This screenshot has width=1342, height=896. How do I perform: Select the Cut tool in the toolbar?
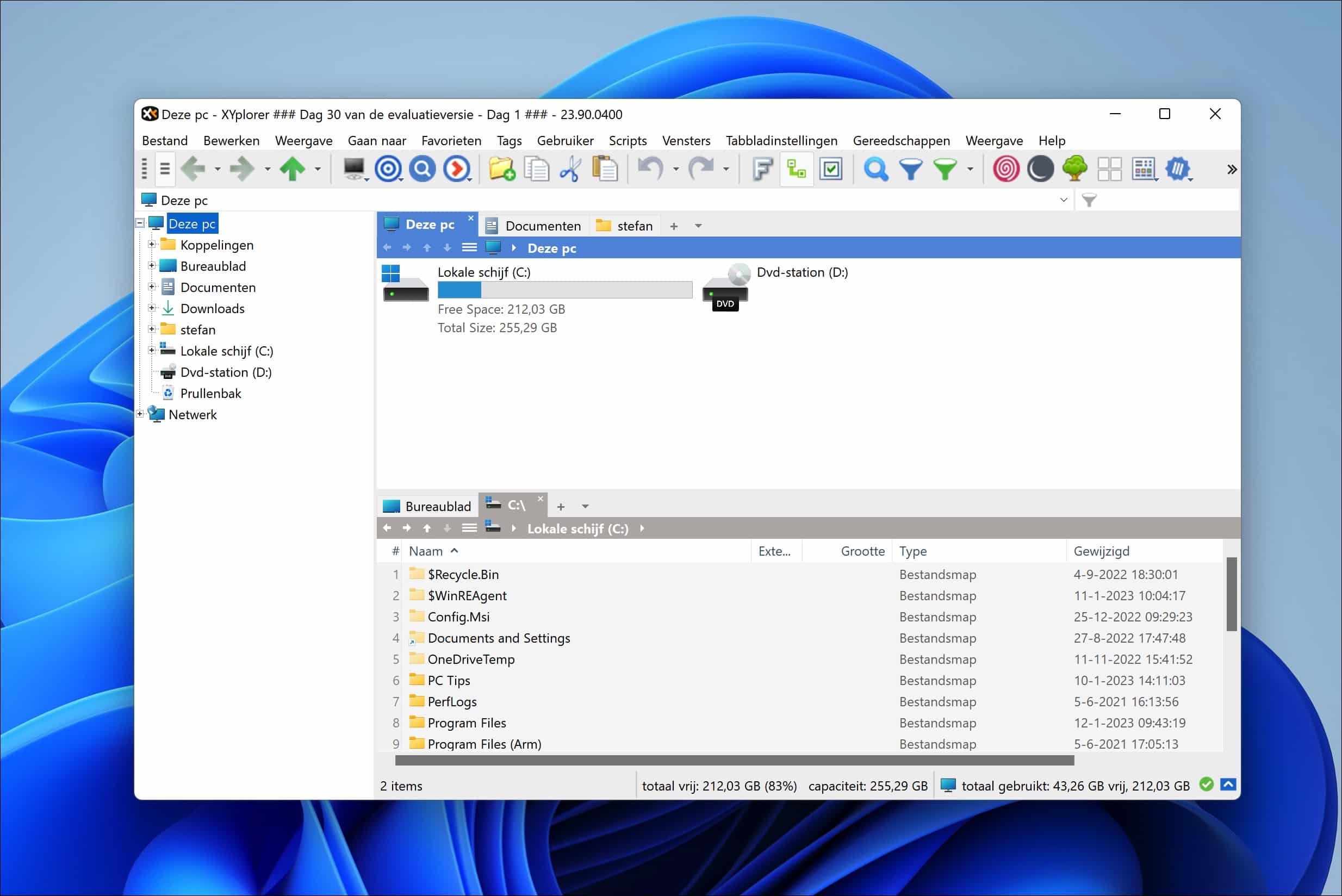[x=571, y=169]
